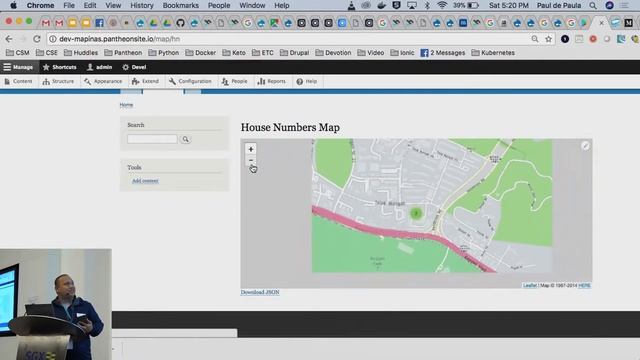Open the first Gmail tab

pos(45,23)
